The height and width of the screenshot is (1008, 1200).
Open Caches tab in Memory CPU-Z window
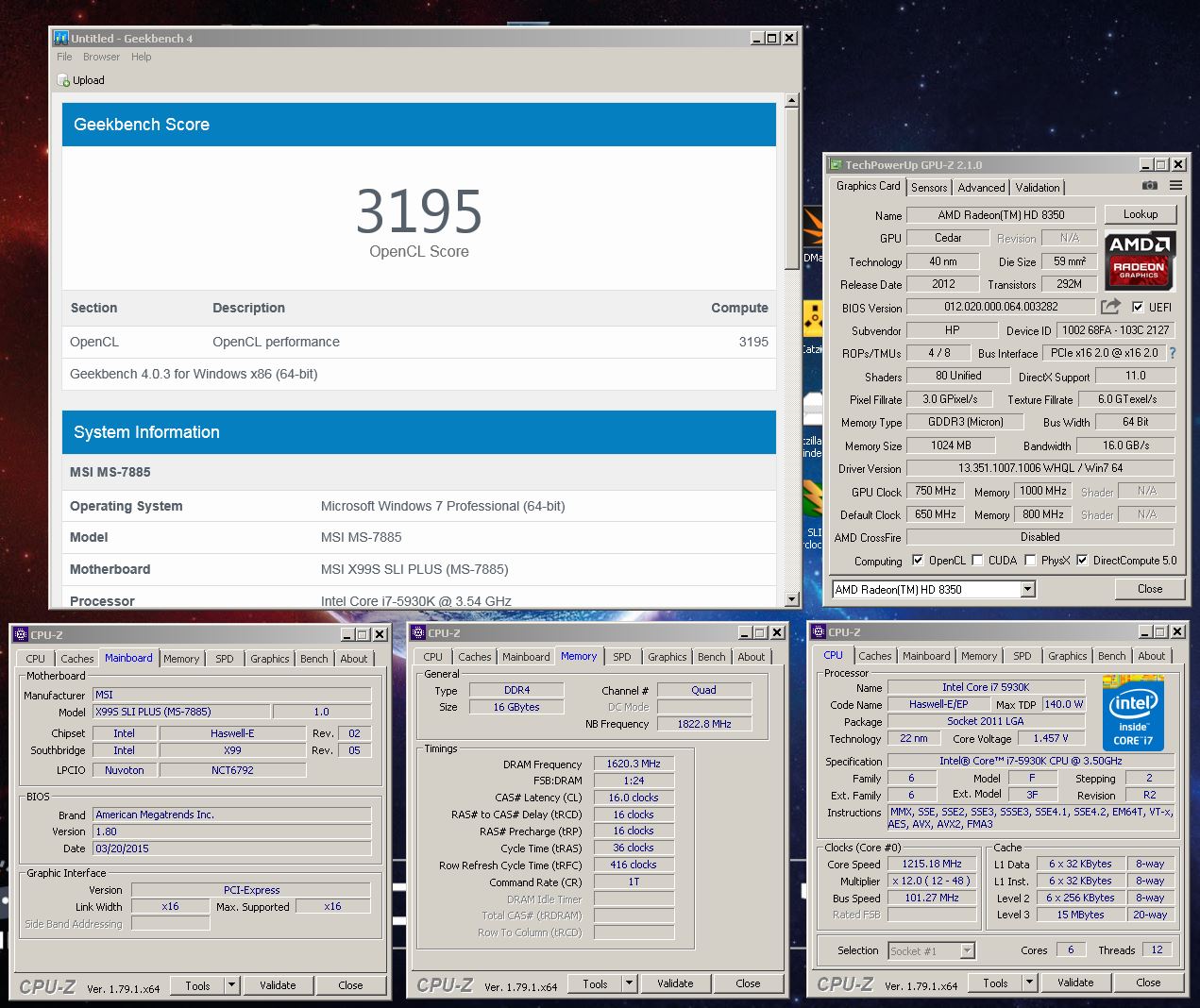click(475, 657)
